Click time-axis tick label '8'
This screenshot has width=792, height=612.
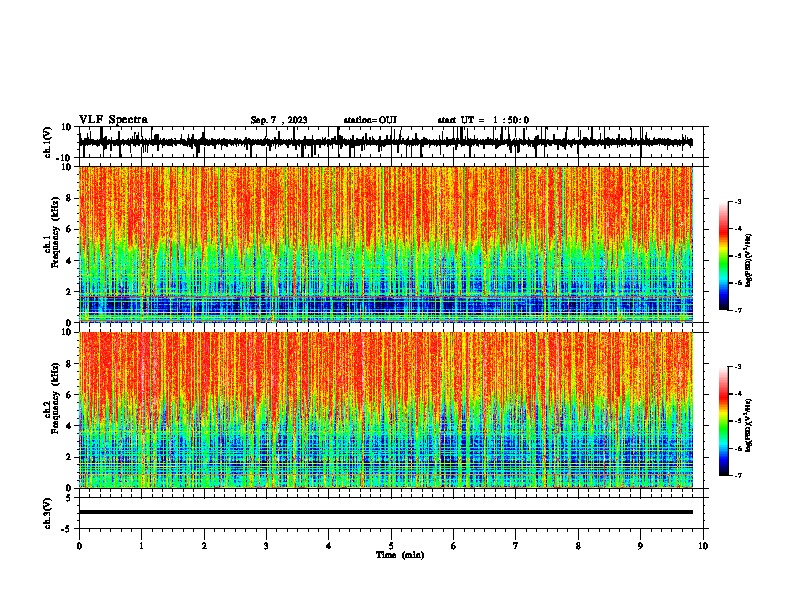pos(578,546)
